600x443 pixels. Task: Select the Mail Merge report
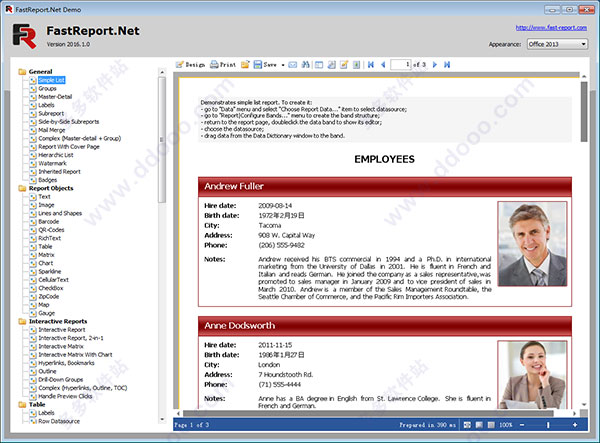(52, 130)
